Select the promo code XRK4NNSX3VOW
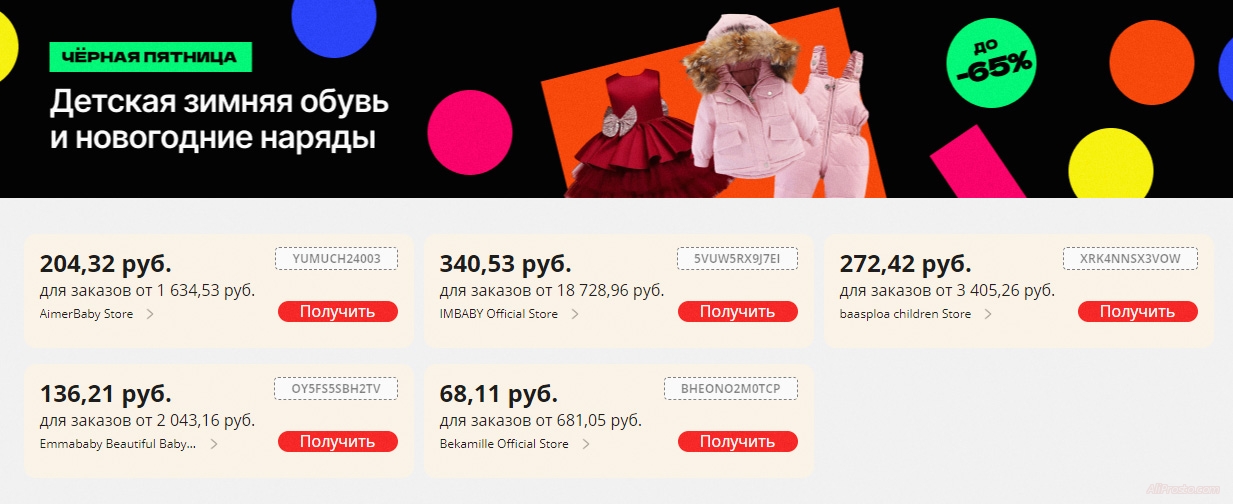1233x504 pixels. (1131, 259)
